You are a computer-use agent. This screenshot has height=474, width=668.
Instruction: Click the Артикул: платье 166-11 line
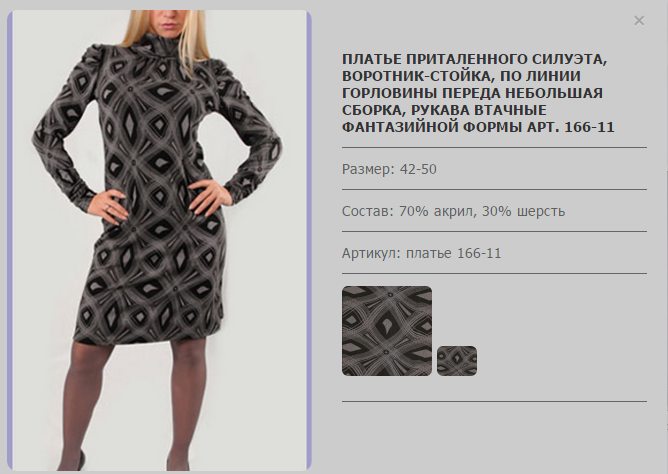tap(421, 253)
